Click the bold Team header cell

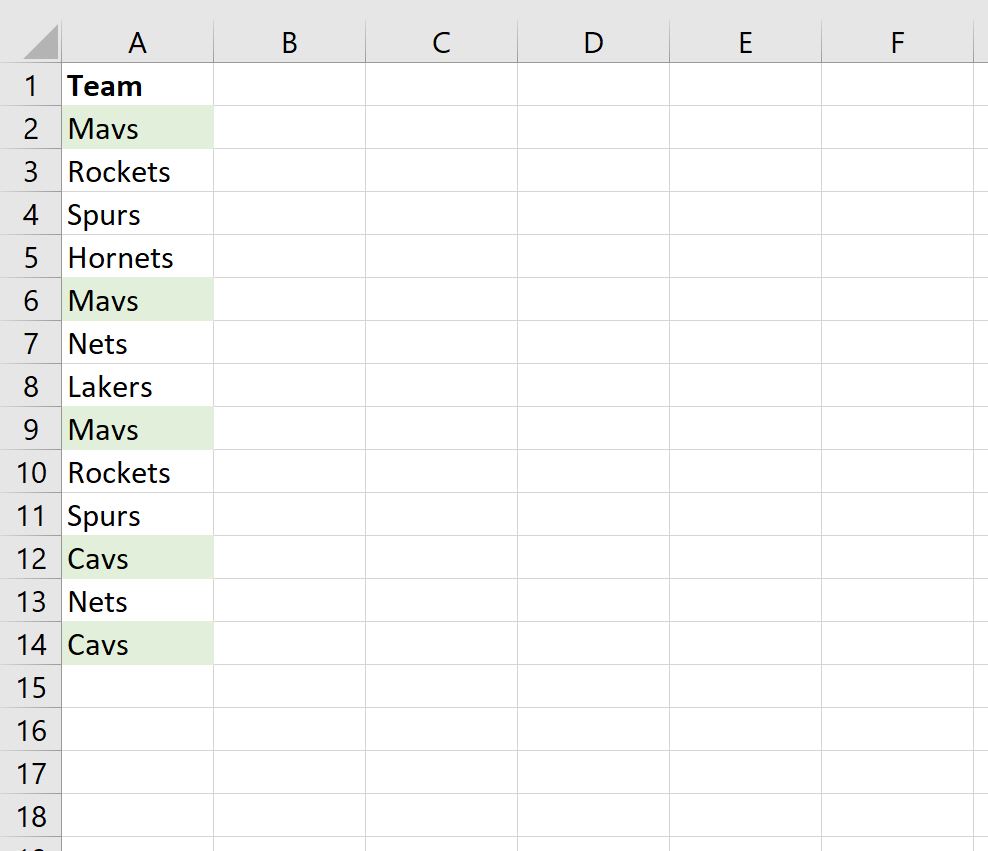click(x=137, y=85)
